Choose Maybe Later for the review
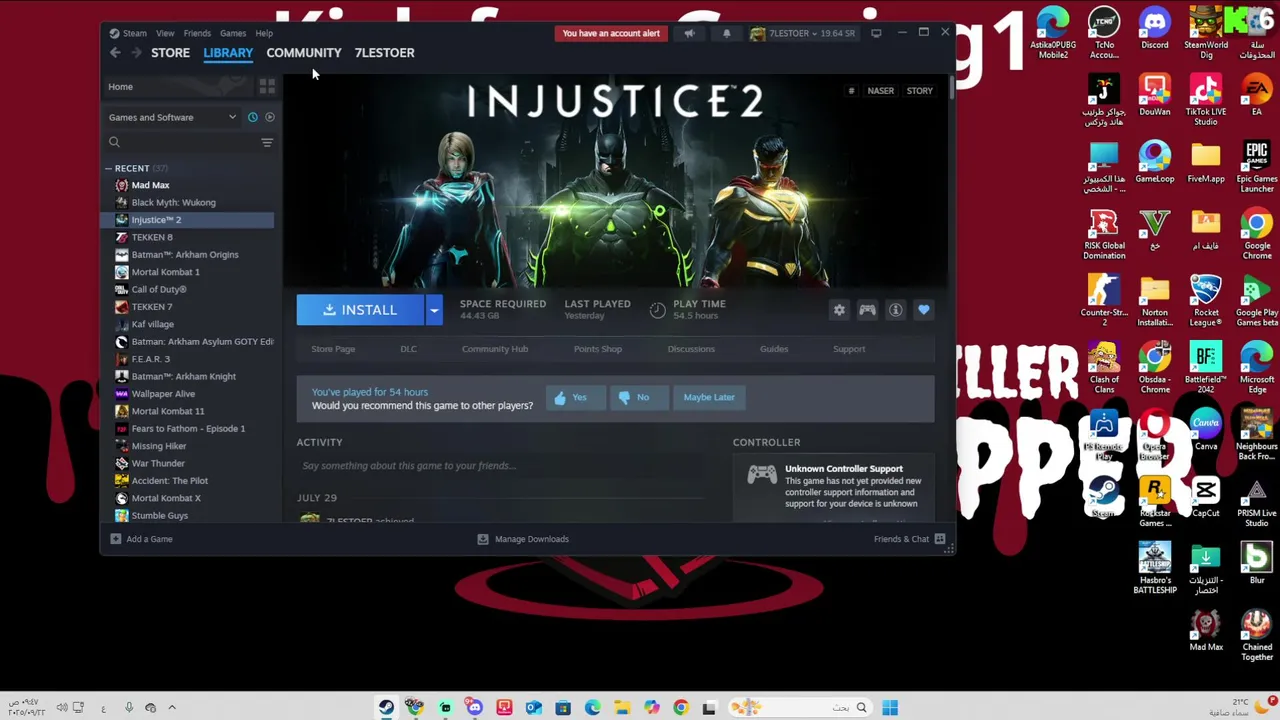 [709, 397]
